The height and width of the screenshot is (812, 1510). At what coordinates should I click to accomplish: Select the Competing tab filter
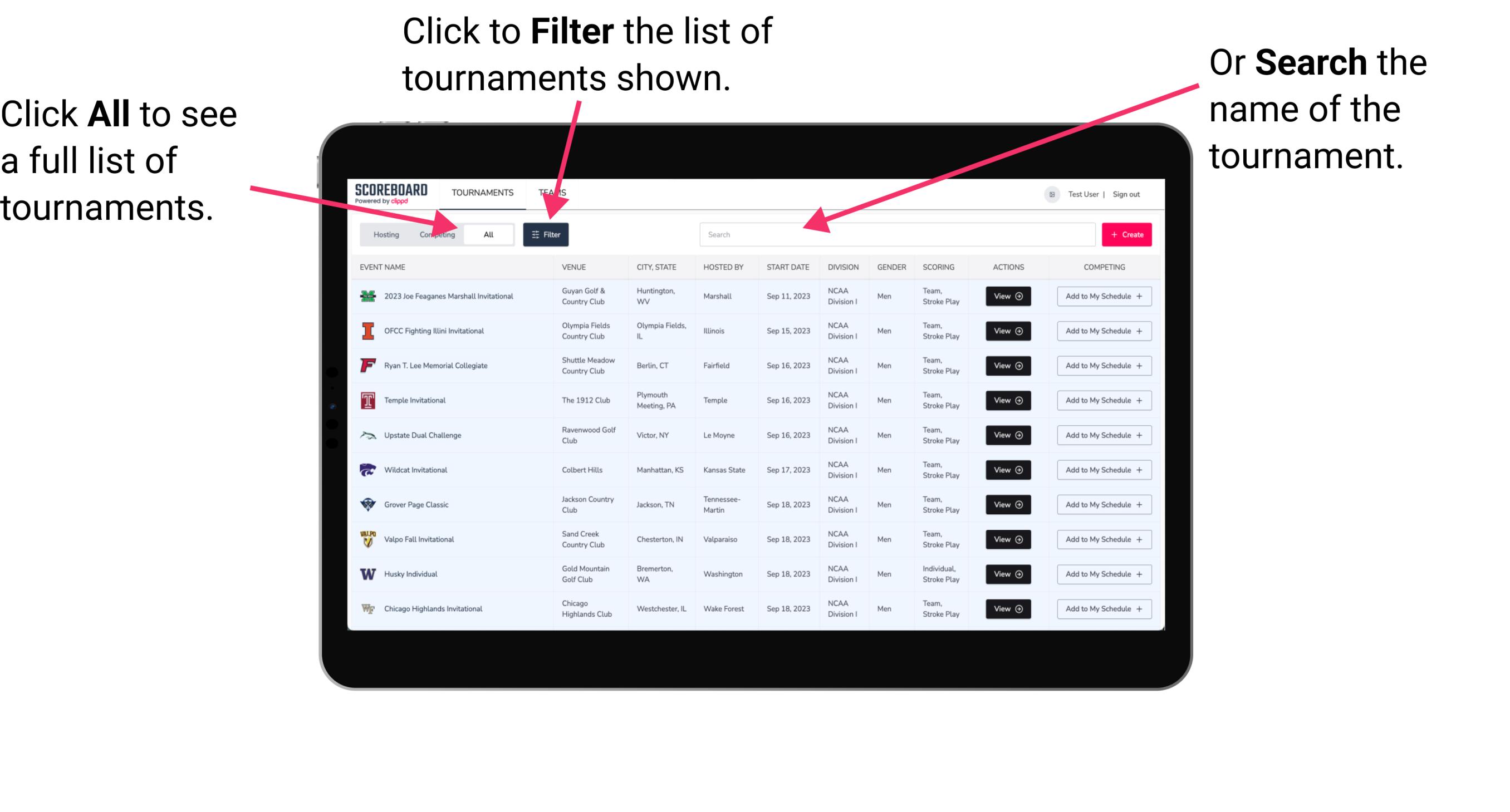tap(436, 234)
